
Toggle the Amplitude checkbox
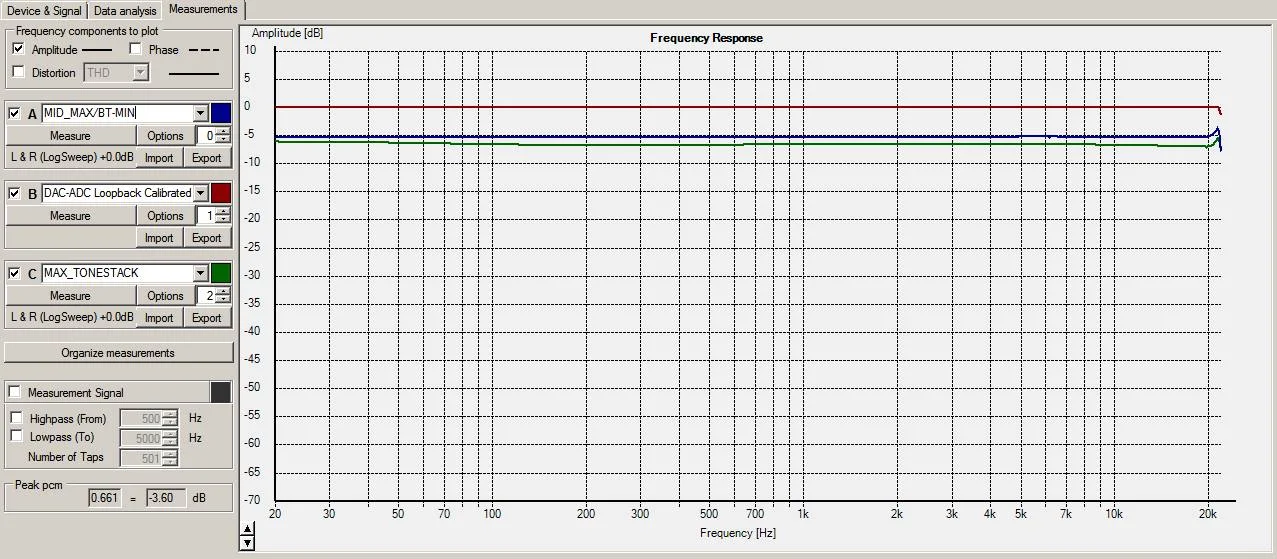[18, 49]
